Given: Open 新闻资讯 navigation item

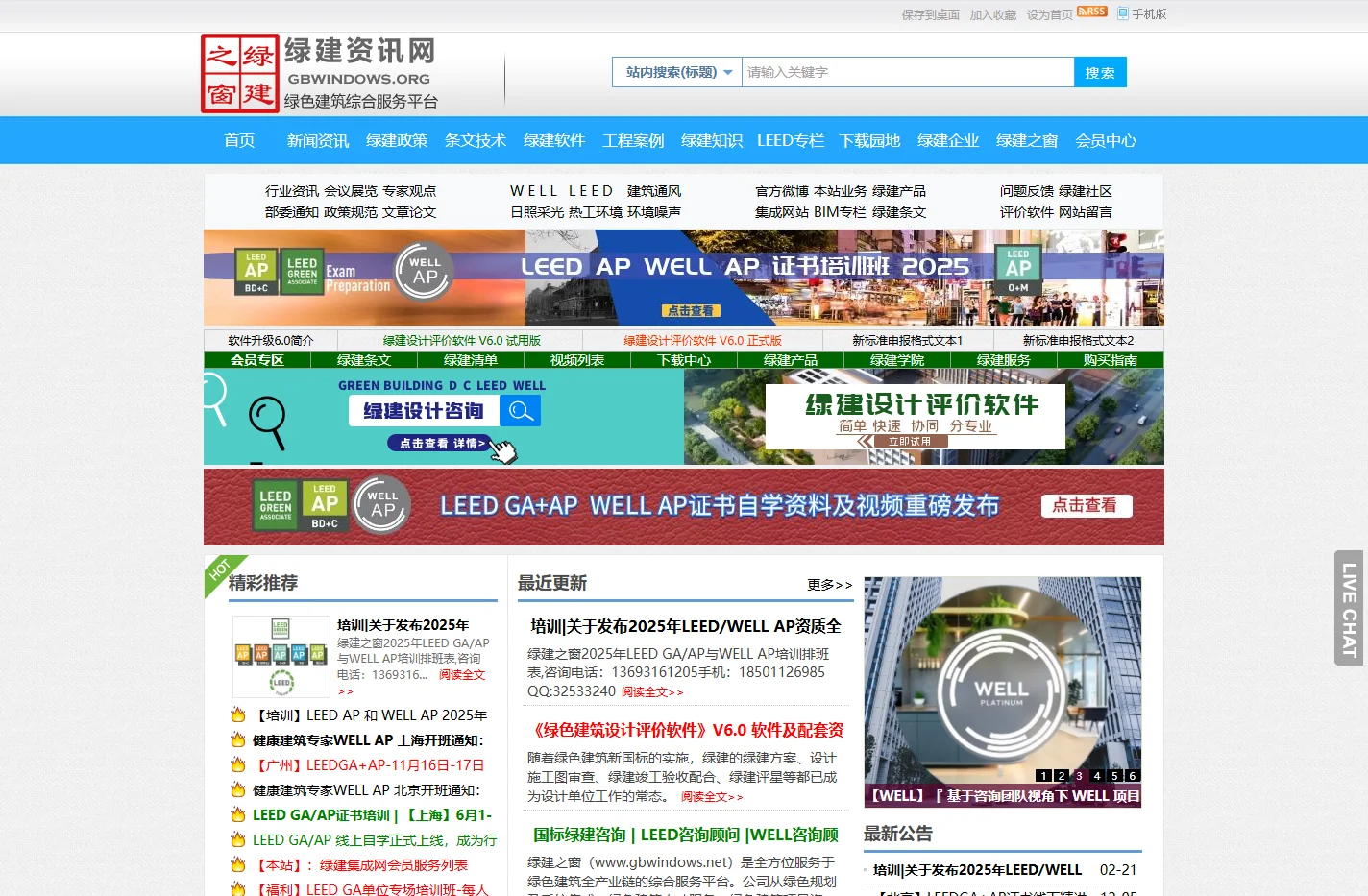Looking at the screenshot, I should [x=318, y=140].
